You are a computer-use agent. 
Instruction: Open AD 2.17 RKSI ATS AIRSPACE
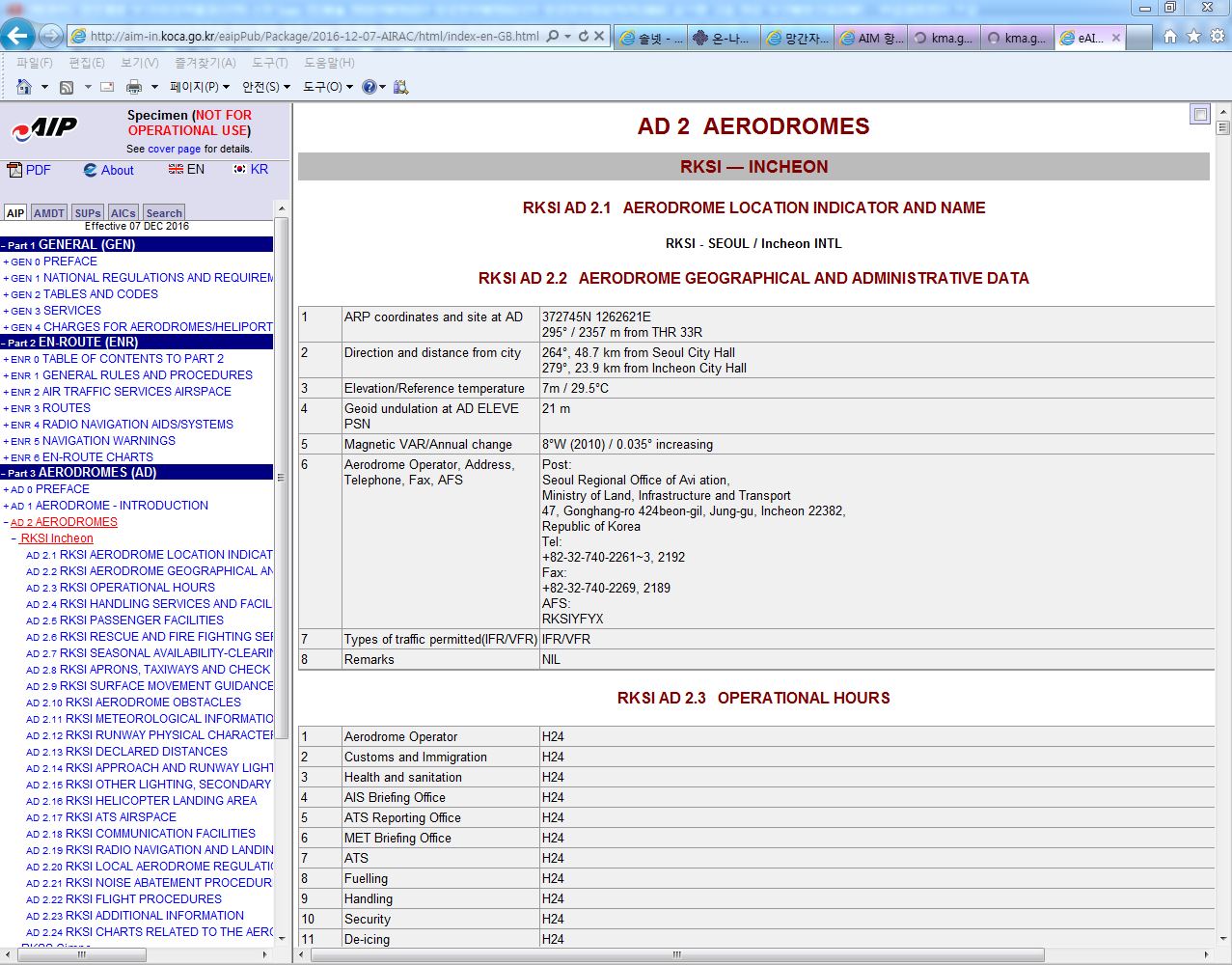click(x=101, y=817)
